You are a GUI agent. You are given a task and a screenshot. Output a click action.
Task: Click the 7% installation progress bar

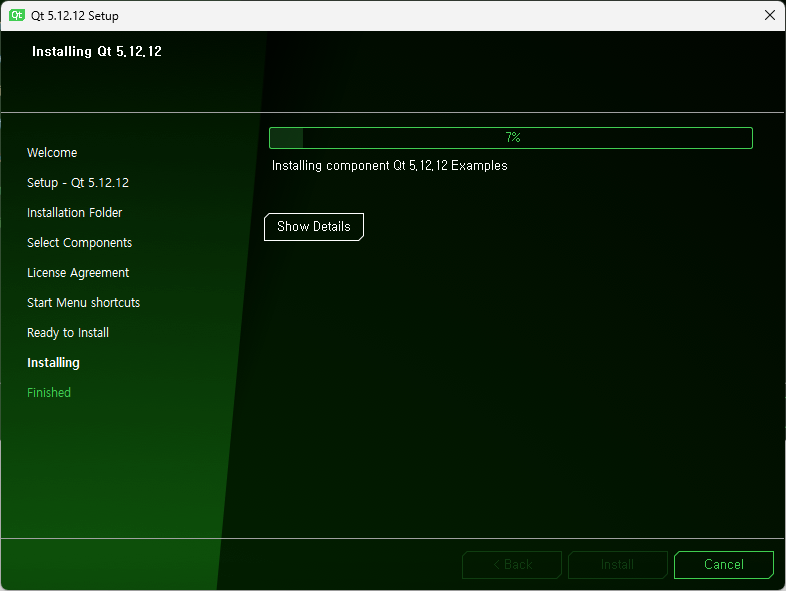[511, 138]
